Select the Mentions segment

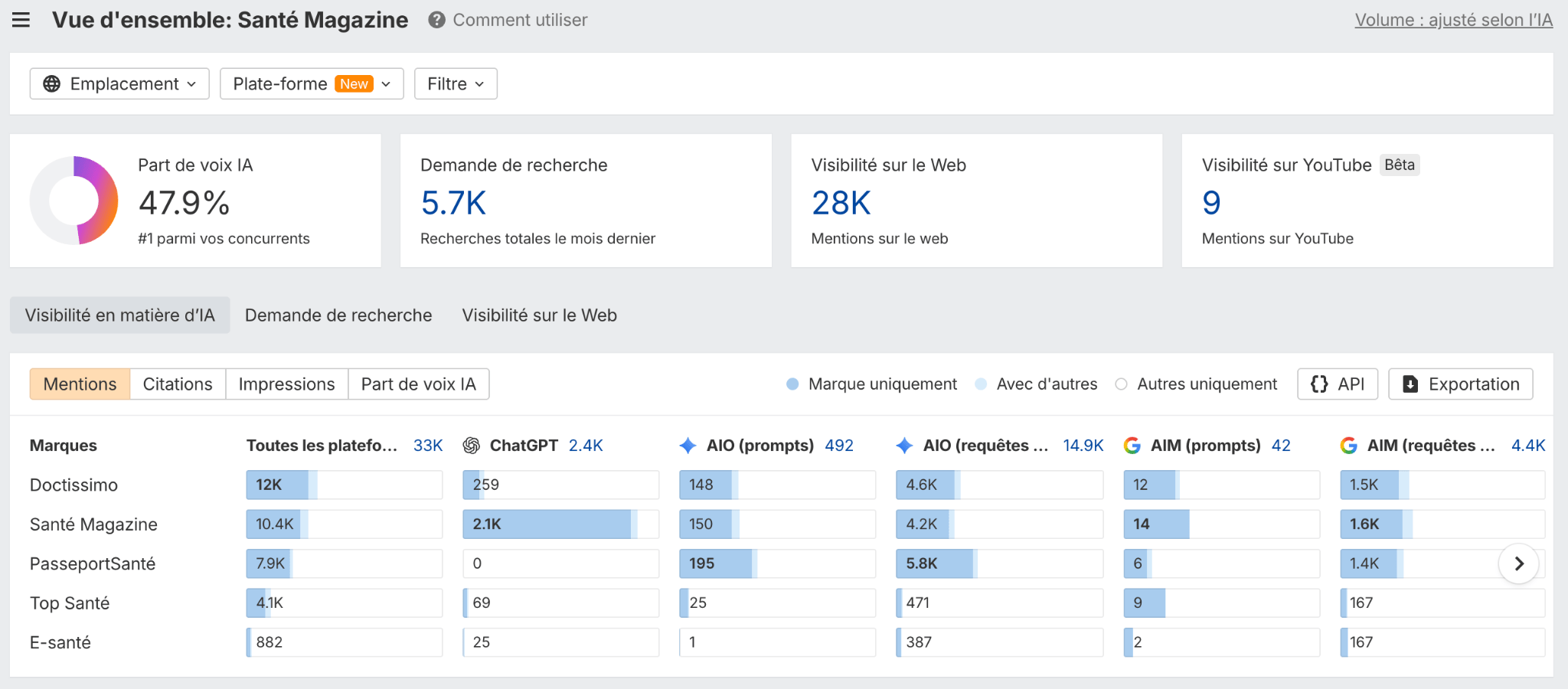click(x=80, y=384)
